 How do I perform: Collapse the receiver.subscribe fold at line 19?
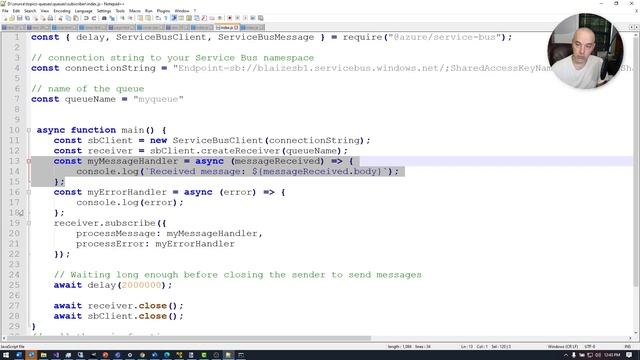coord(29,223)
